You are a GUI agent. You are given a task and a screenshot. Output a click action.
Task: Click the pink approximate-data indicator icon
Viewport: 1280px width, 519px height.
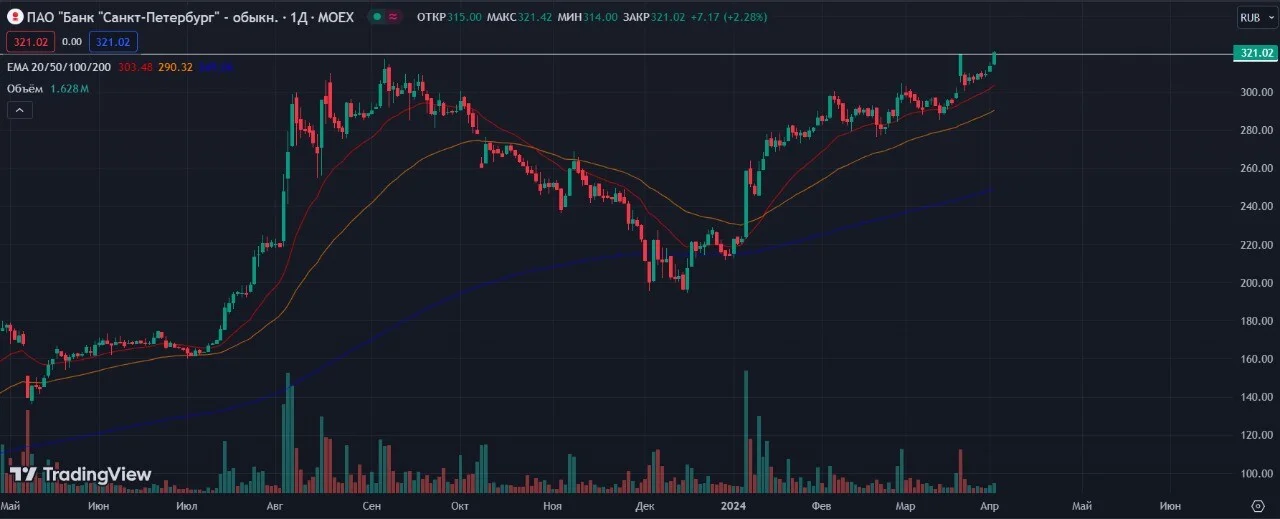(x=395, y=17)
